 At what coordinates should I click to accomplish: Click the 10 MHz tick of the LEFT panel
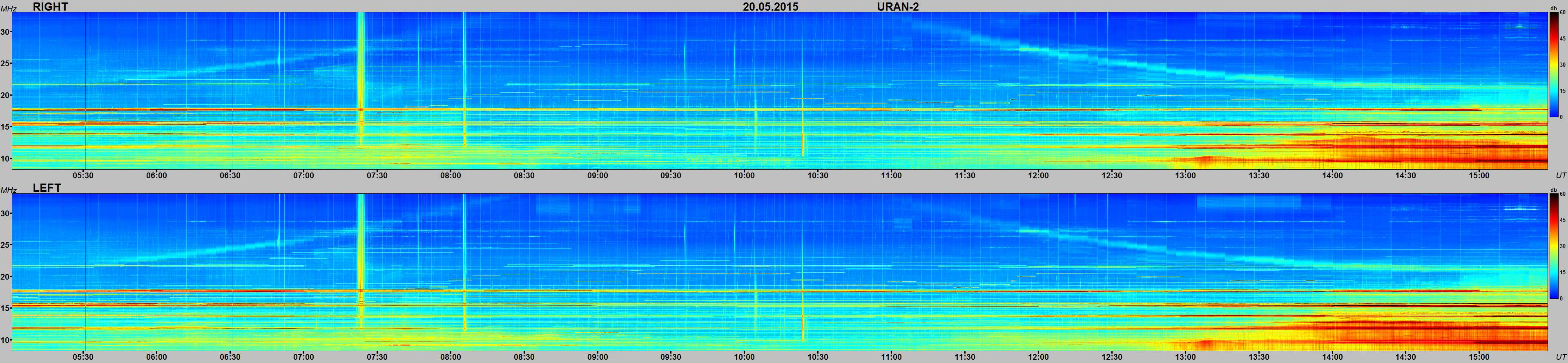5,340
